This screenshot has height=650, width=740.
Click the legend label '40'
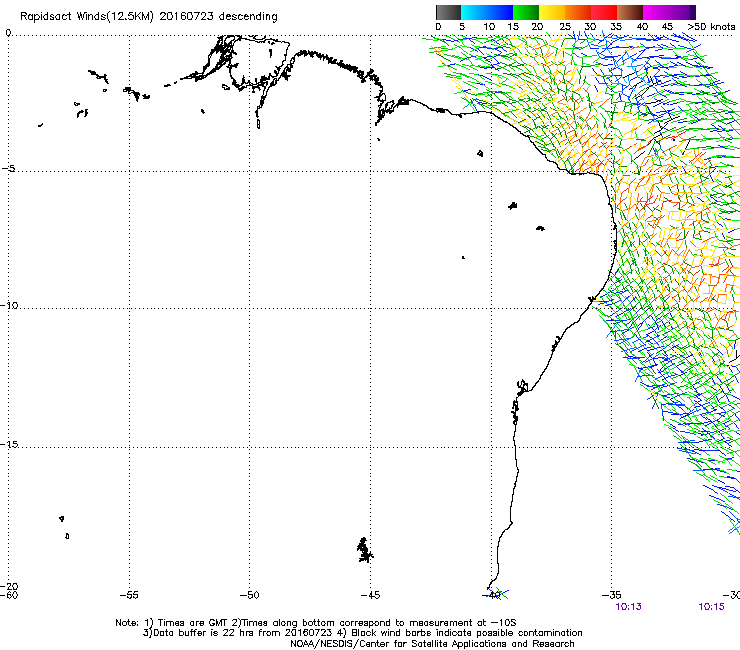(642, 27)
